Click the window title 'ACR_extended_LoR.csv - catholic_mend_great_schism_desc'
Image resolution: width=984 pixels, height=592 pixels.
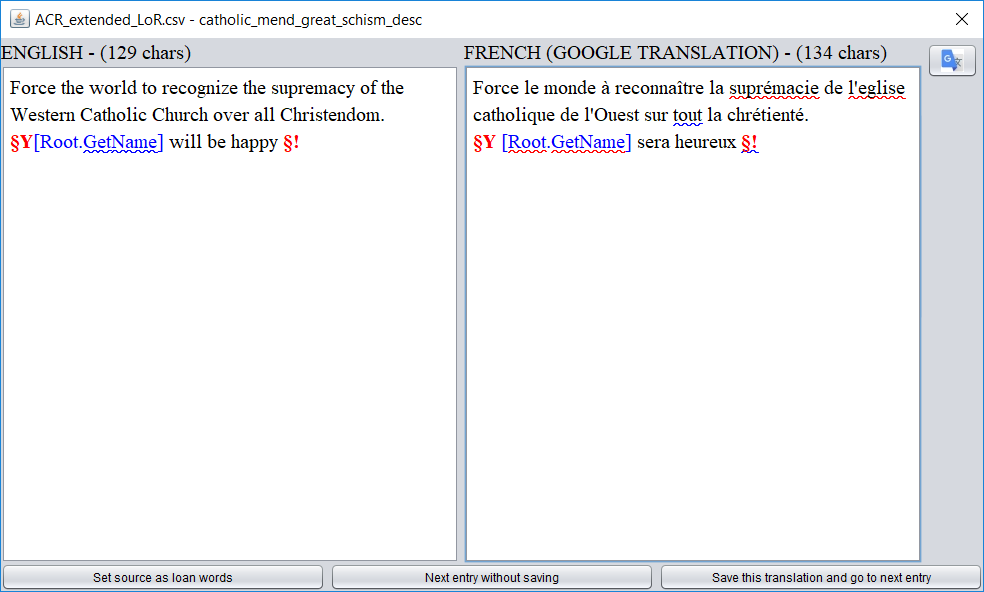[228, 19]
